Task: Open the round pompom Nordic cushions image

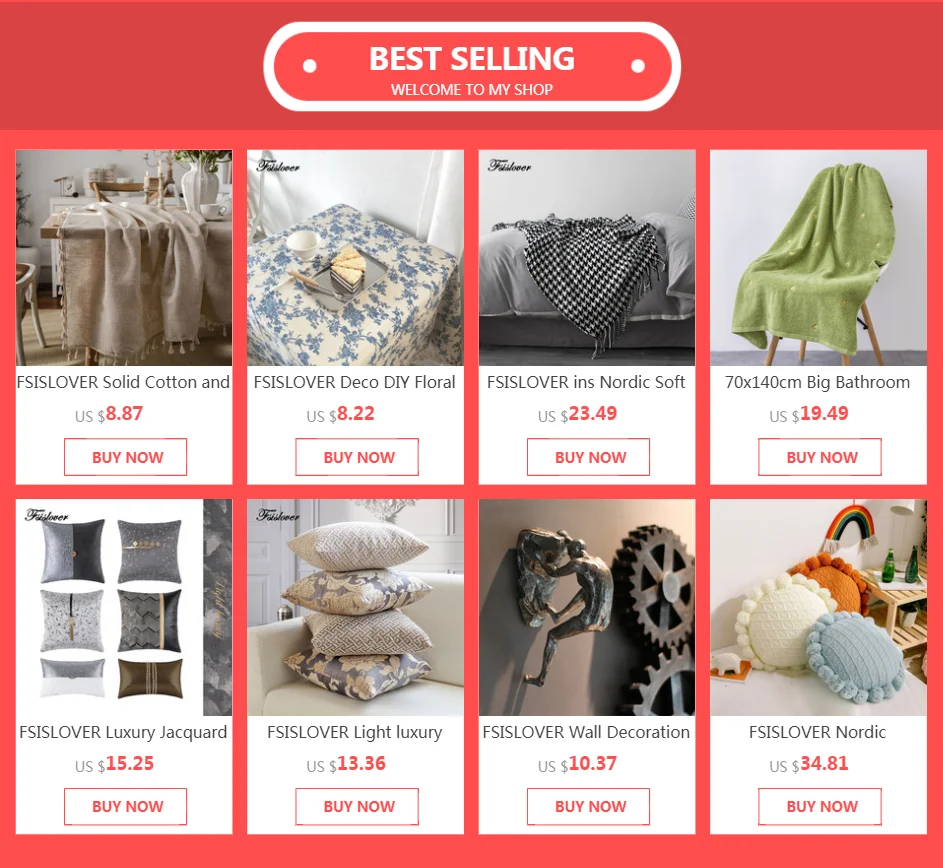Action: tap(819, 608)
